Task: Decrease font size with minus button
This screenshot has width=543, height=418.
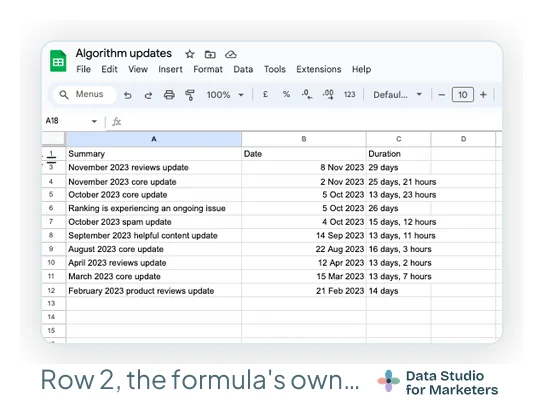Action: pos(442,95)
